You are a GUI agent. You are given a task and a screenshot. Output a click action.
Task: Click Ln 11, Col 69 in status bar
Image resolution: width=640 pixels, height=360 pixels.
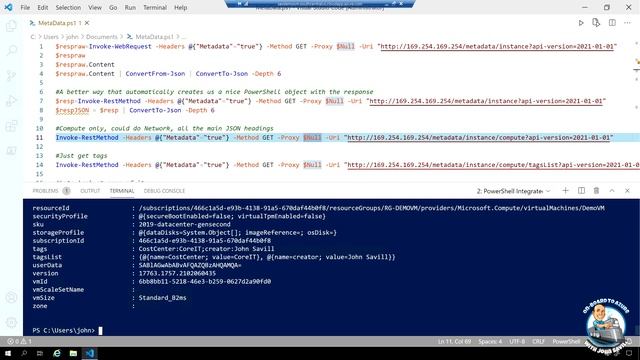click(454, 341)
